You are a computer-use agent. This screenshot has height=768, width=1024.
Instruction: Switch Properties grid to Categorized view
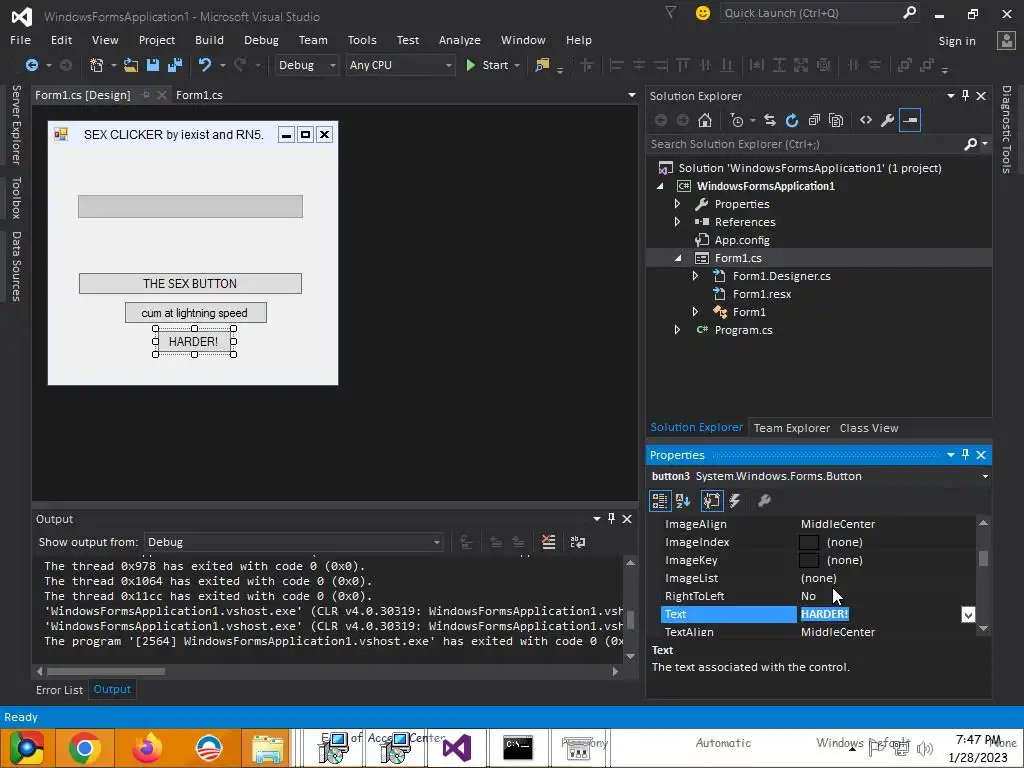pos(660,501)
